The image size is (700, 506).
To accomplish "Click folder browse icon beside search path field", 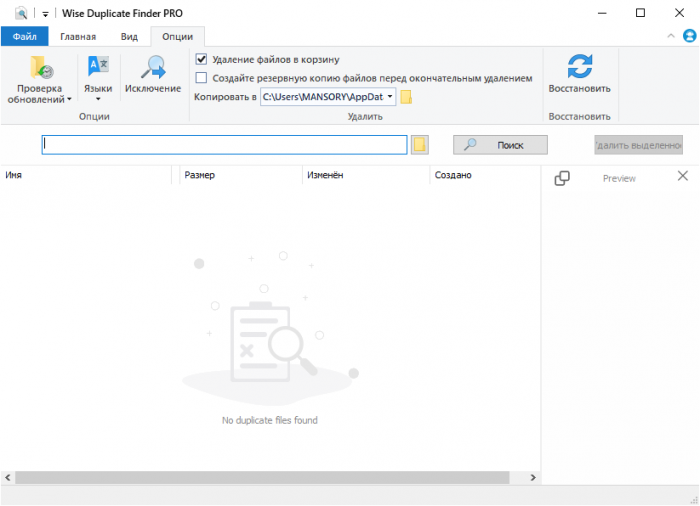I will point(420,145).
